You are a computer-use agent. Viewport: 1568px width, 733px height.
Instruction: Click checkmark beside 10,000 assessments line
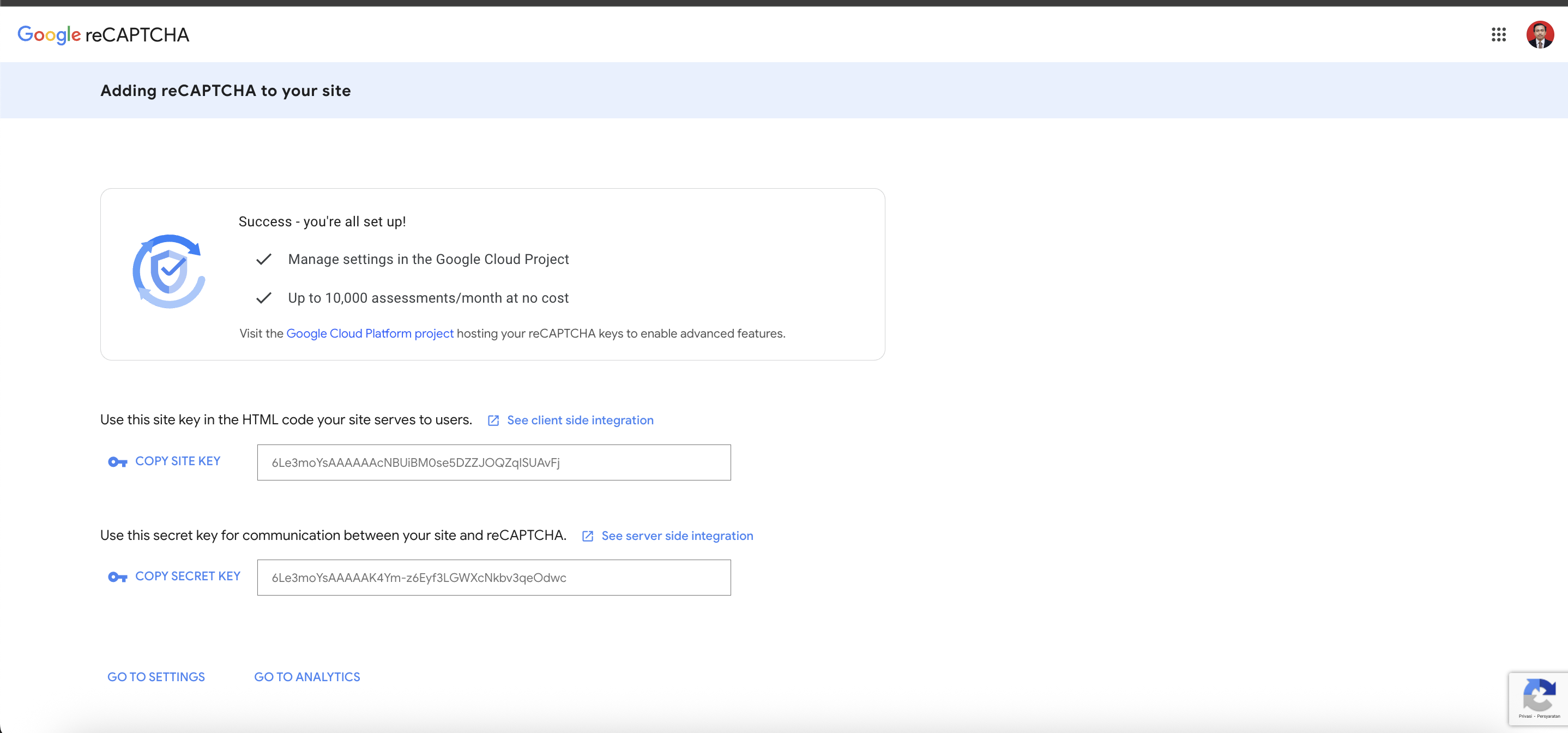[x=263, y=298]
